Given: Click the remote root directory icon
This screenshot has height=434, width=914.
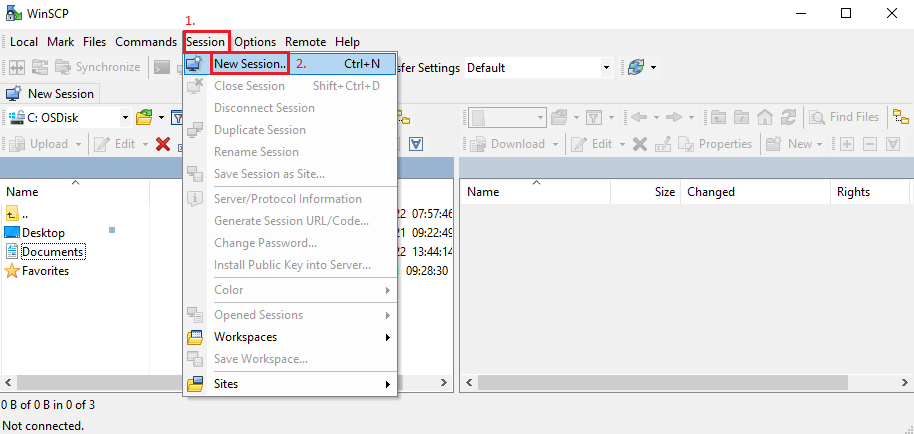Looking at the screenshot, I should click(741, 118).
